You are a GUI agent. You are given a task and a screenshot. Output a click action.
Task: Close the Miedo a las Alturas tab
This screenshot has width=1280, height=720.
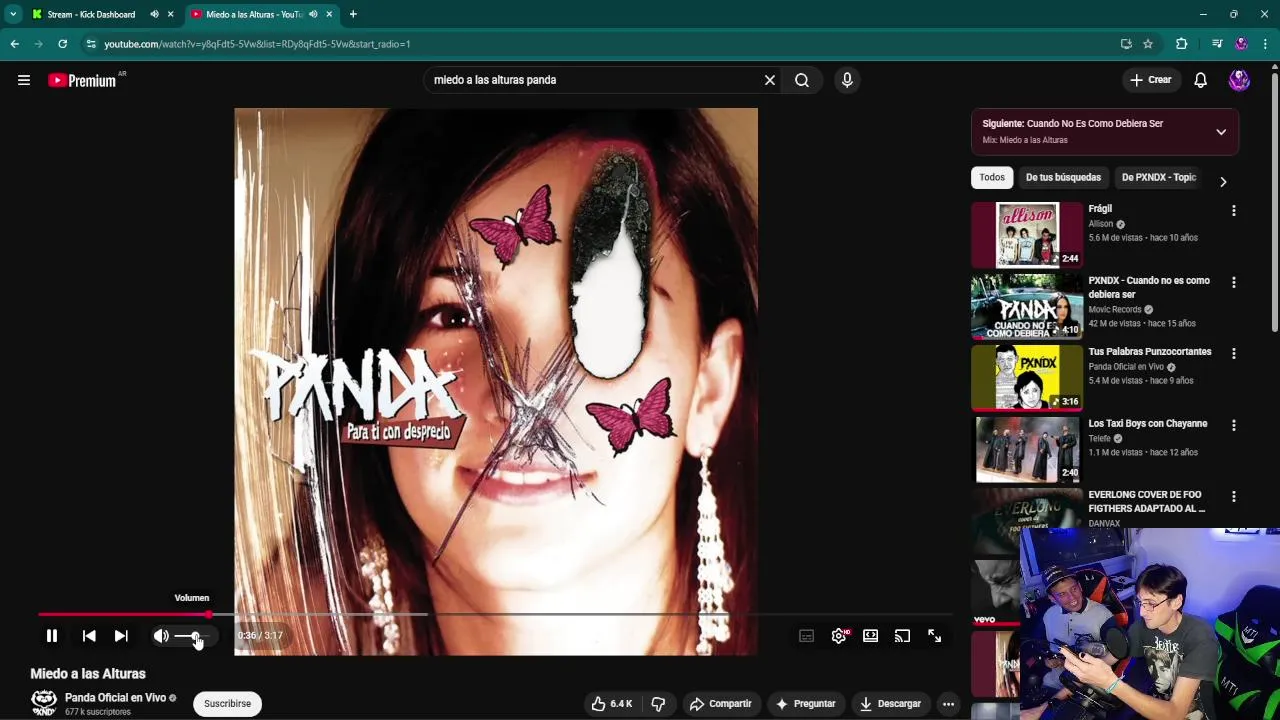coord(330,15)
